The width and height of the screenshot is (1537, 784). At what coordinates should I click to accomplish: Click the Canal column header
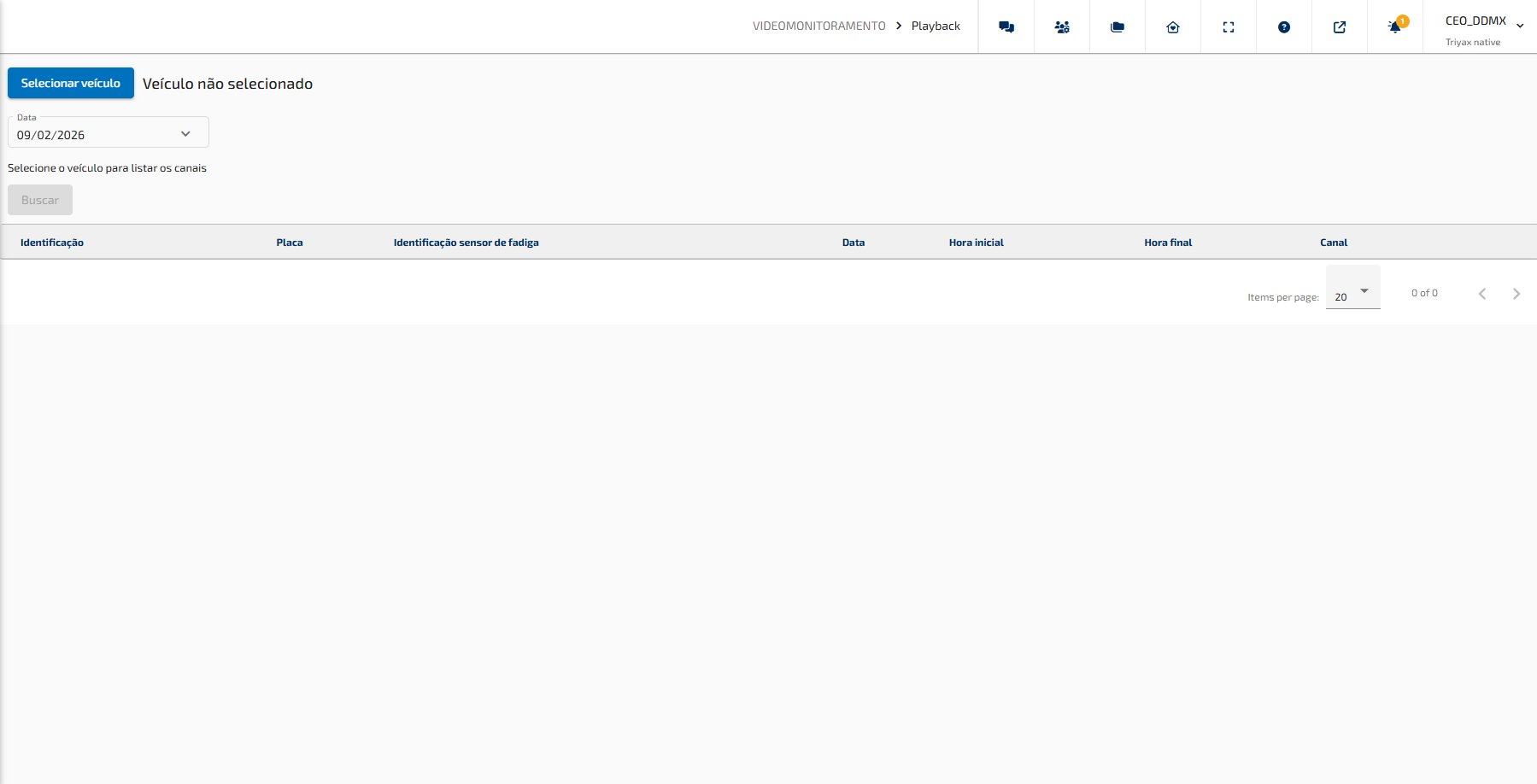1334,243
